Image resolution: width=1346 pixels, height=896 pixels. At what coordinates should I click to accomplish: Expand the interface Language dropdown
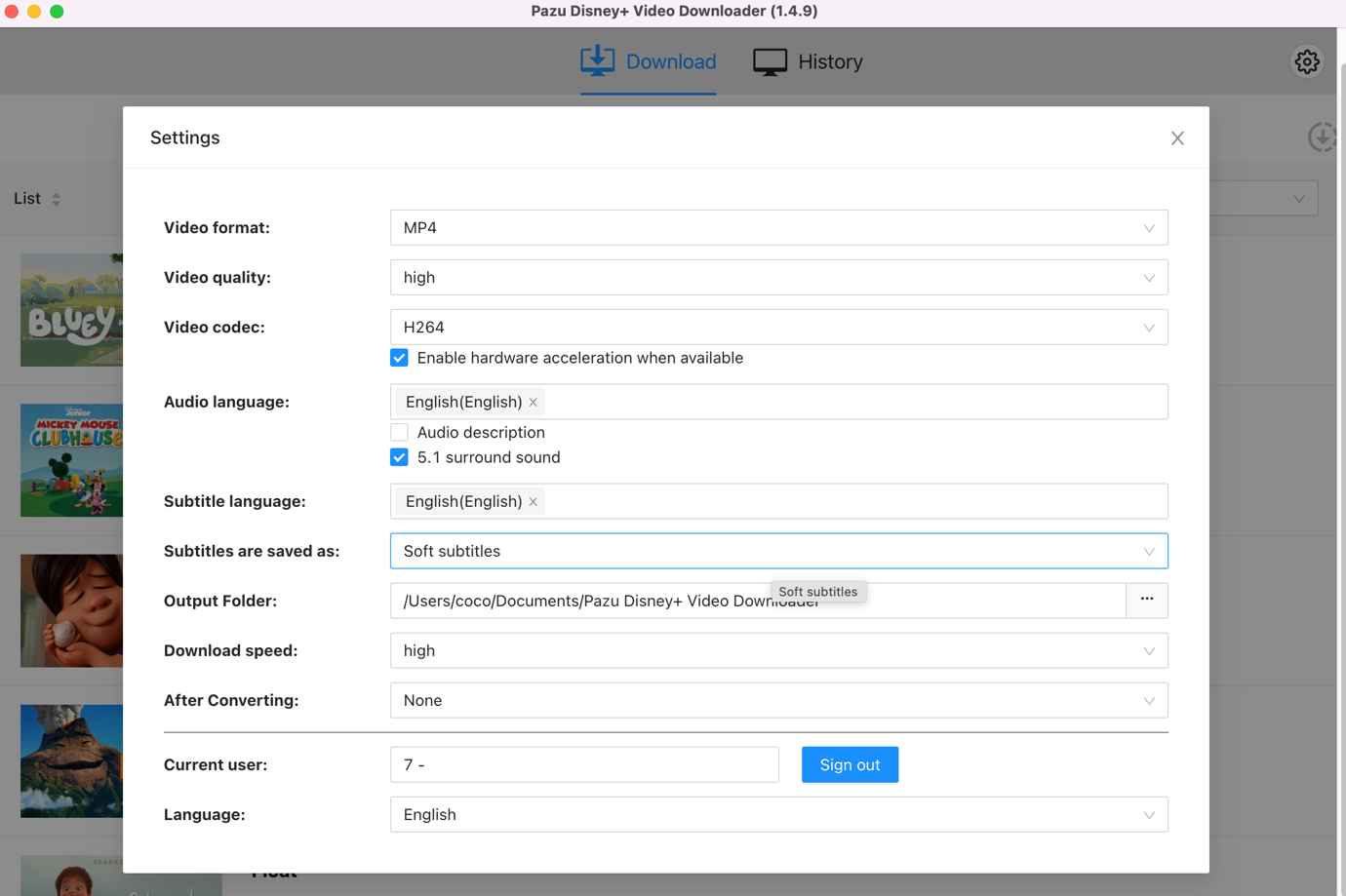[x=778, y=814]
